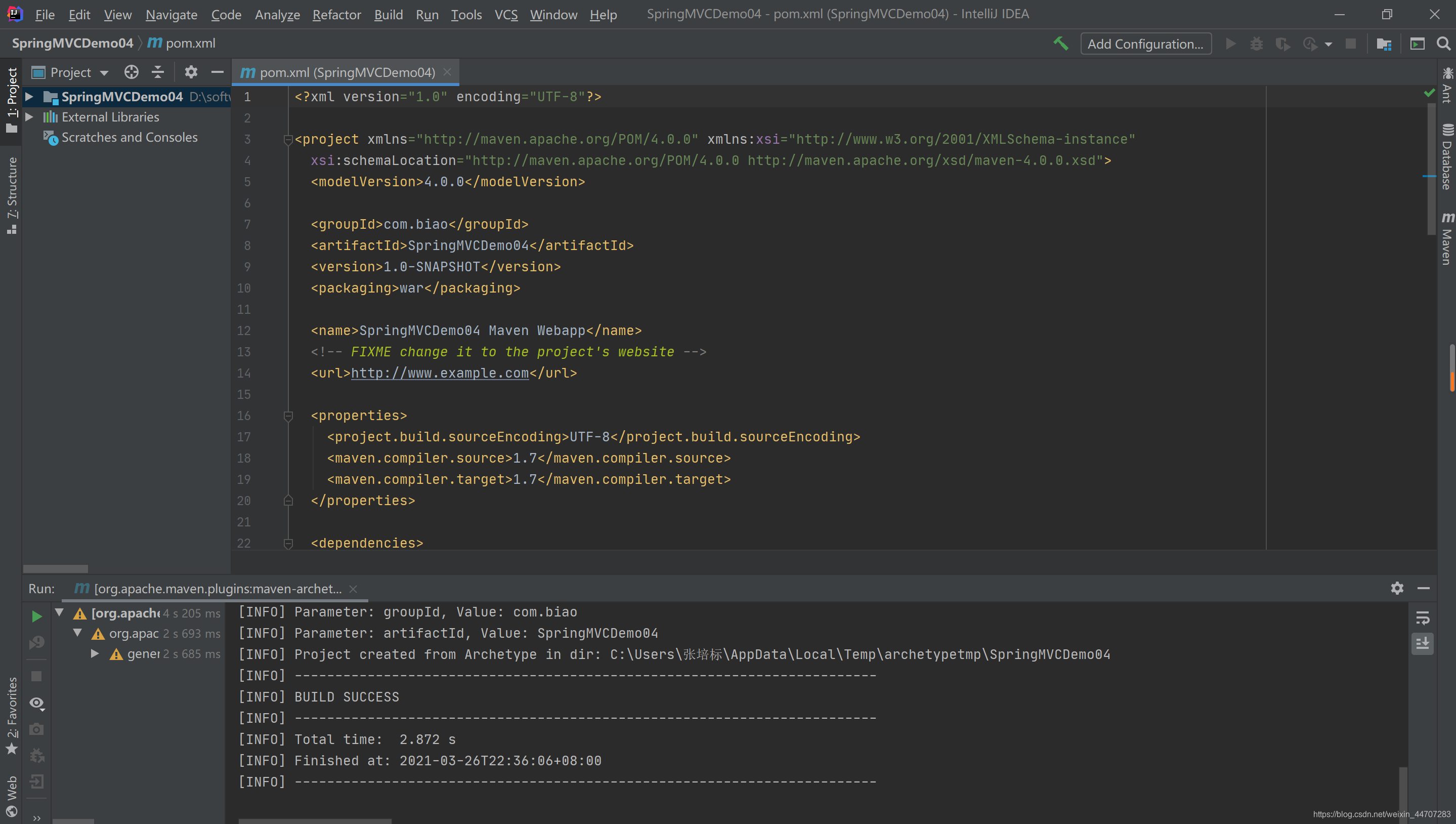The width and height of the screenshot is (1456, 824).
Task: Click the wrench rerun settings icon in Run panel
Action: pos(37,755)
